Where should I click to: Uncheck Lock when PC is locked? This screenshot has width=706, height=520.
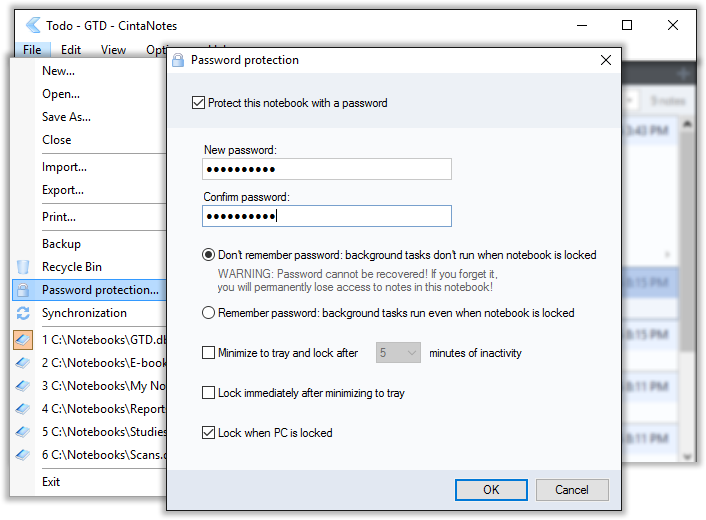coord(208,433)
